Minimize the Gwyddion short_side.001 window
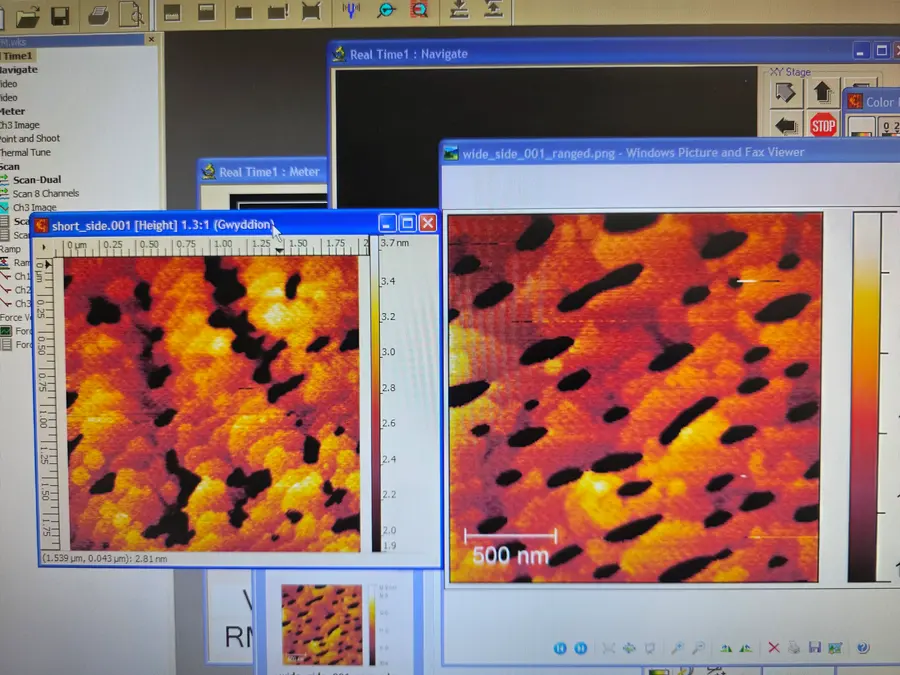The image size is (900, 675). [x=387, y=223]
